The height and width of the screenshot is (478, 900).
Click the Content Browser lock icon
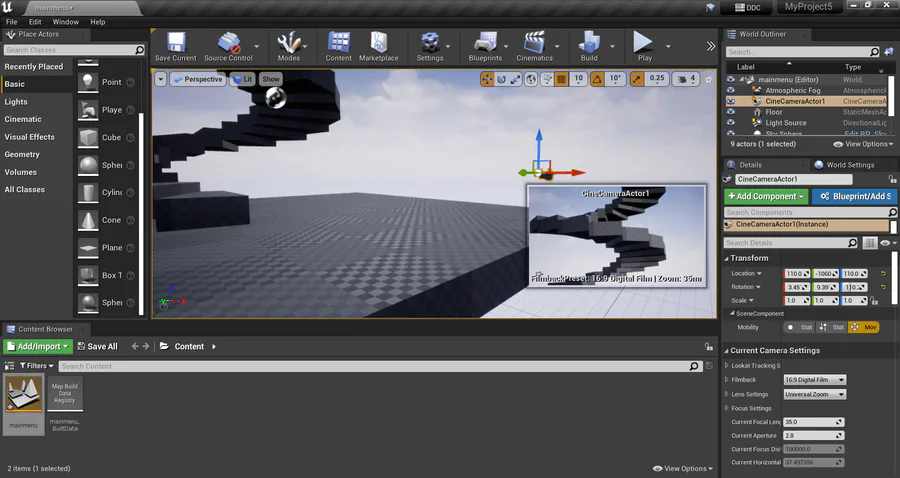click(x=709, y=347)
